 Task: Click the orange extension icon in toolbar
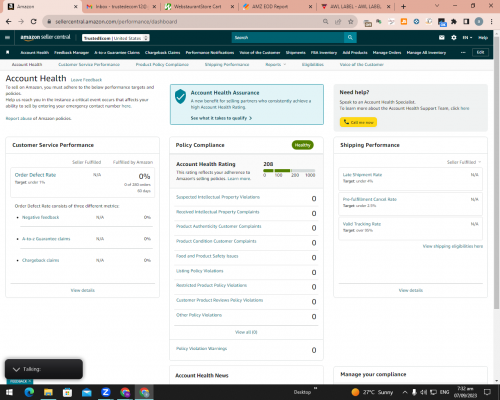point(404,22)
